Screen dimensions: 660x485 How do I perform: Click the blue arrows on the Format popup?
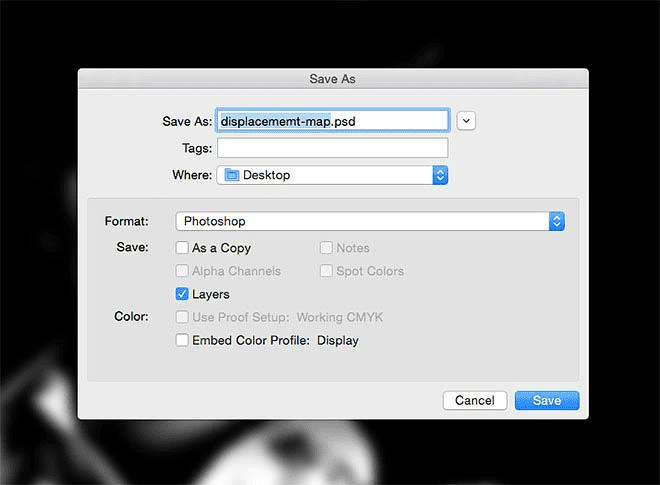(x=557, y=221)
